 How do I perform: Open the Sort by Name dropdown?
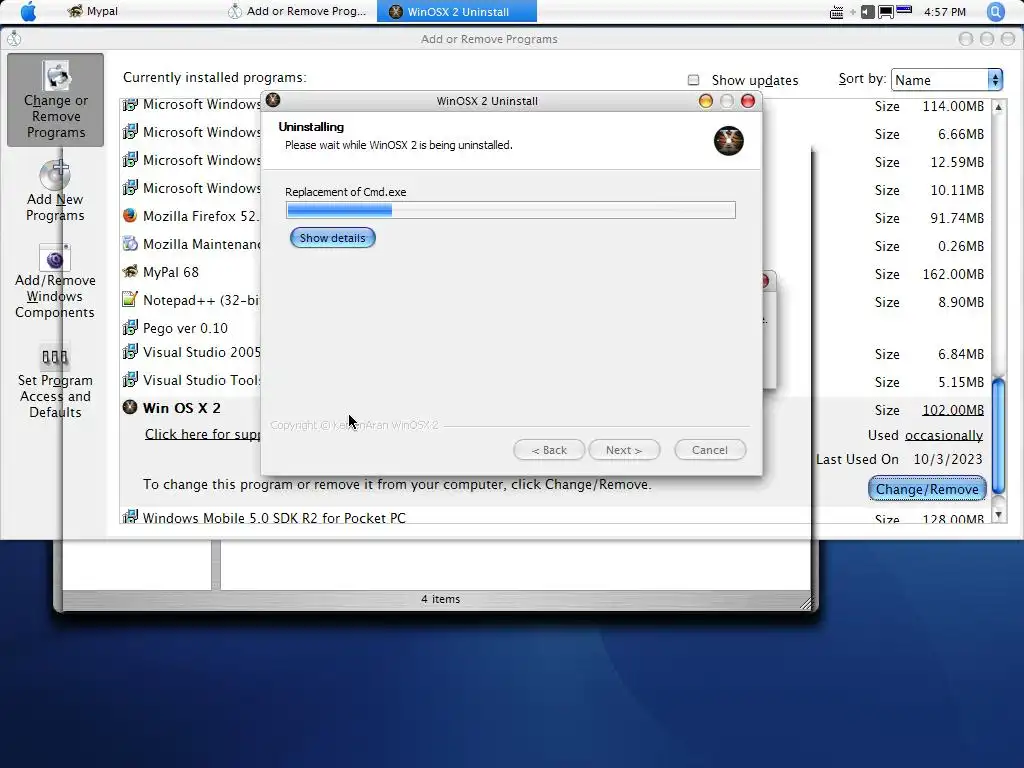946,80
